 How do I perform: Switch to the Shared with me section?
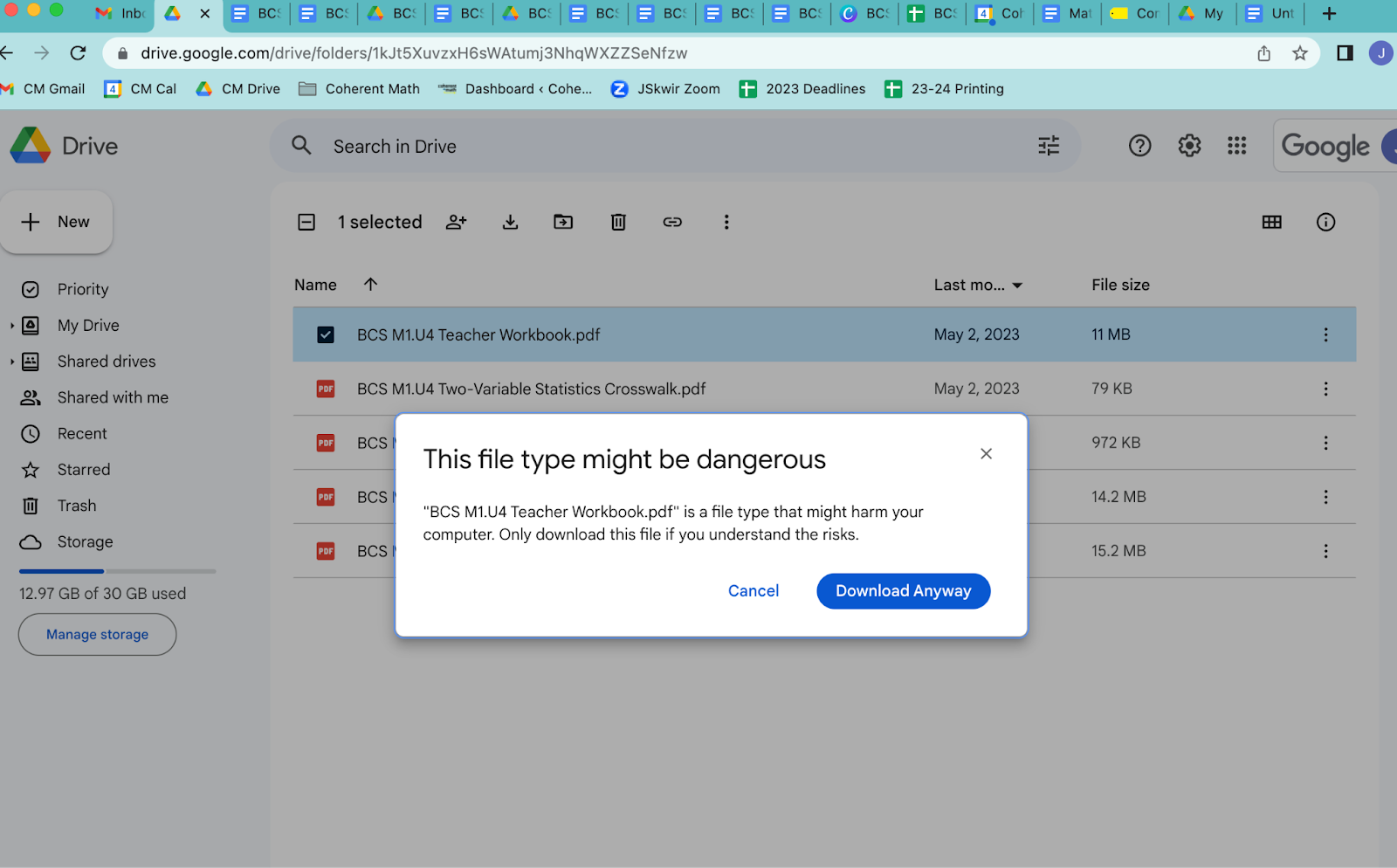(x=113, y=397)
